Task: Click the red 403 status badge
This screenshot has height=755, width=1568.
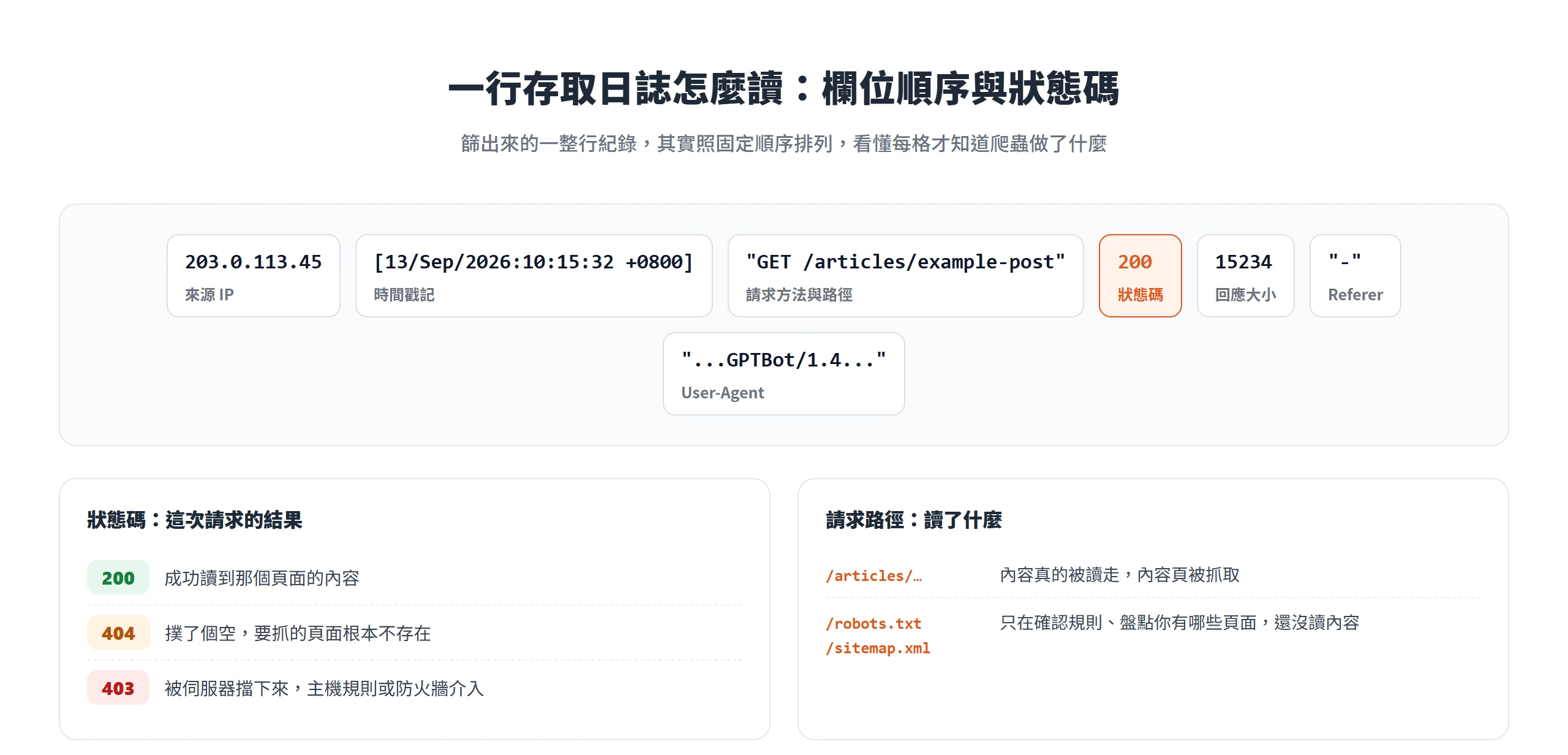Action: point(118,688)
